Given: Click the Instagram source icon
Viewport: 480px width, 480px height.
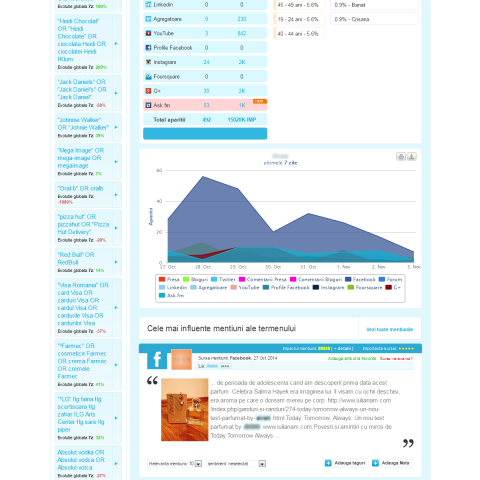Looking at the screenshot, I should click(x=148, y=62).
